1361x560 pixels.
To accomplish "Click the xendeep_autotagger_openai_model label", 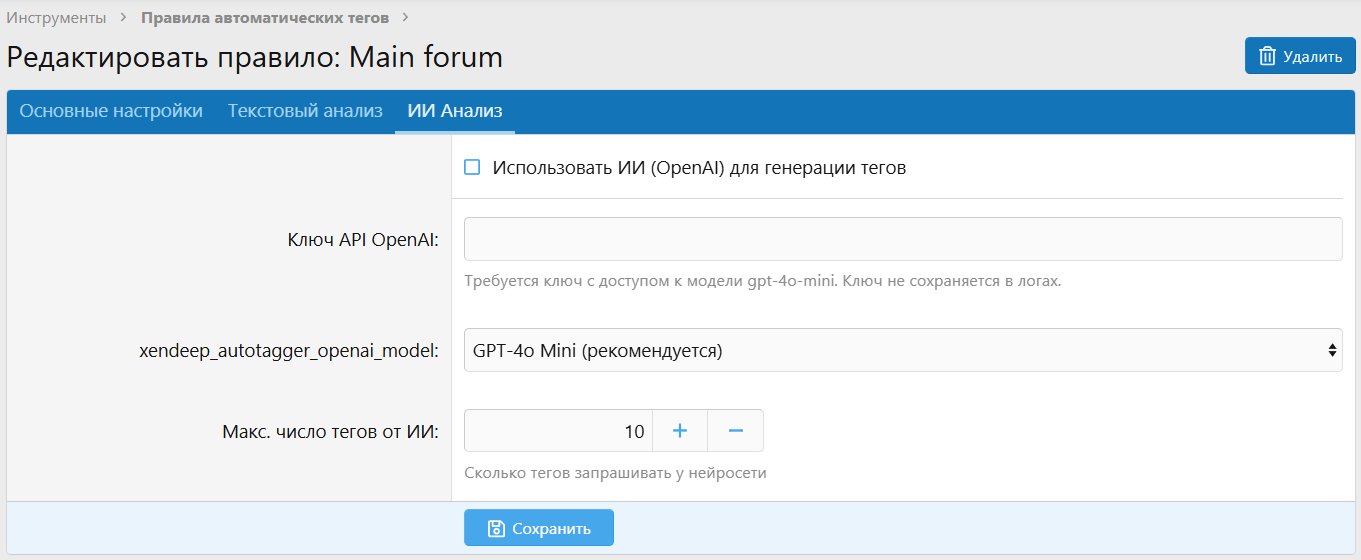I will tap(289, 351).
